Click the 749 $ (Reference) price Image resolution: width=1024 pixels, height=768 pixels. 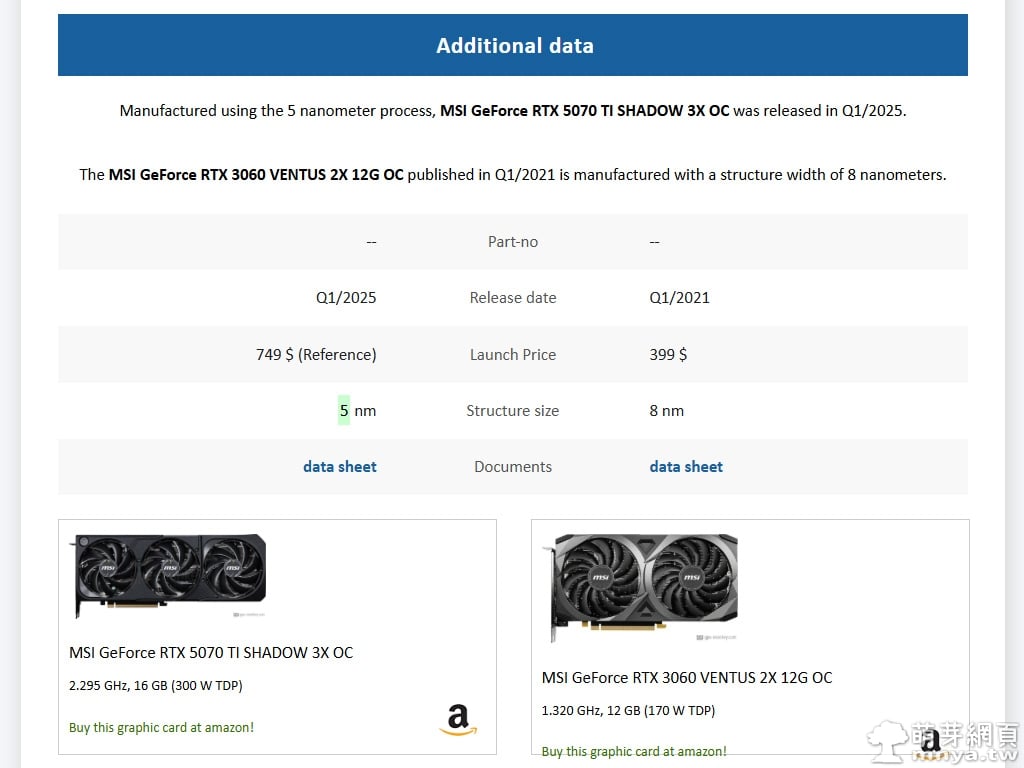coord(316,355)
